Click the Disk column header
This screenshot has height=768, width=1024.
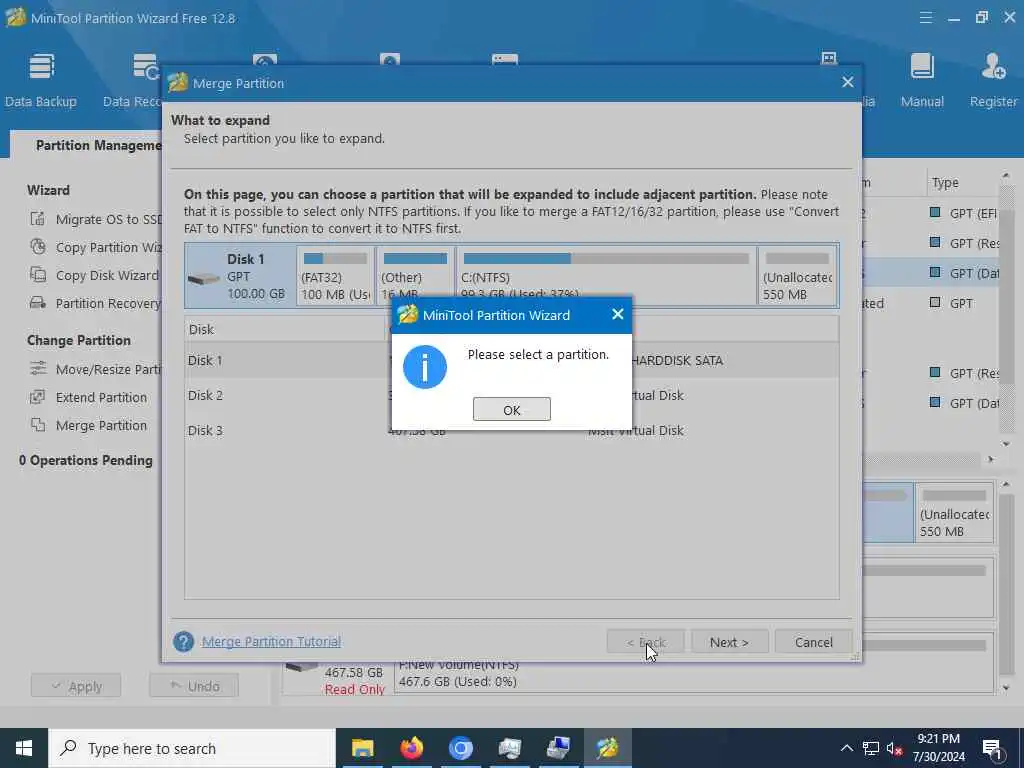285,329
